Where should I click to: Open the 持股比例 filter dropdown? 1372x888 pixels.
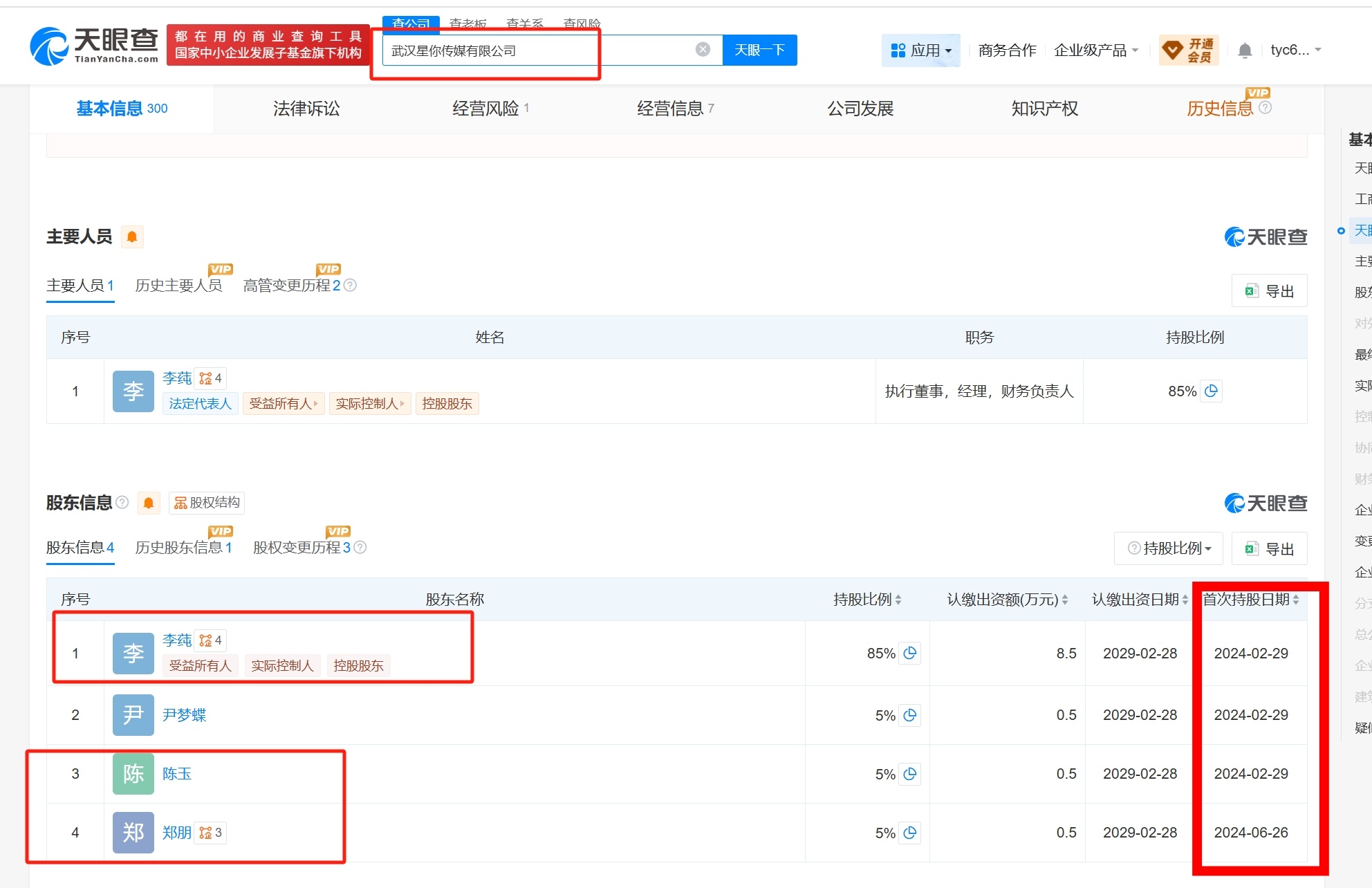(1169, 548)
